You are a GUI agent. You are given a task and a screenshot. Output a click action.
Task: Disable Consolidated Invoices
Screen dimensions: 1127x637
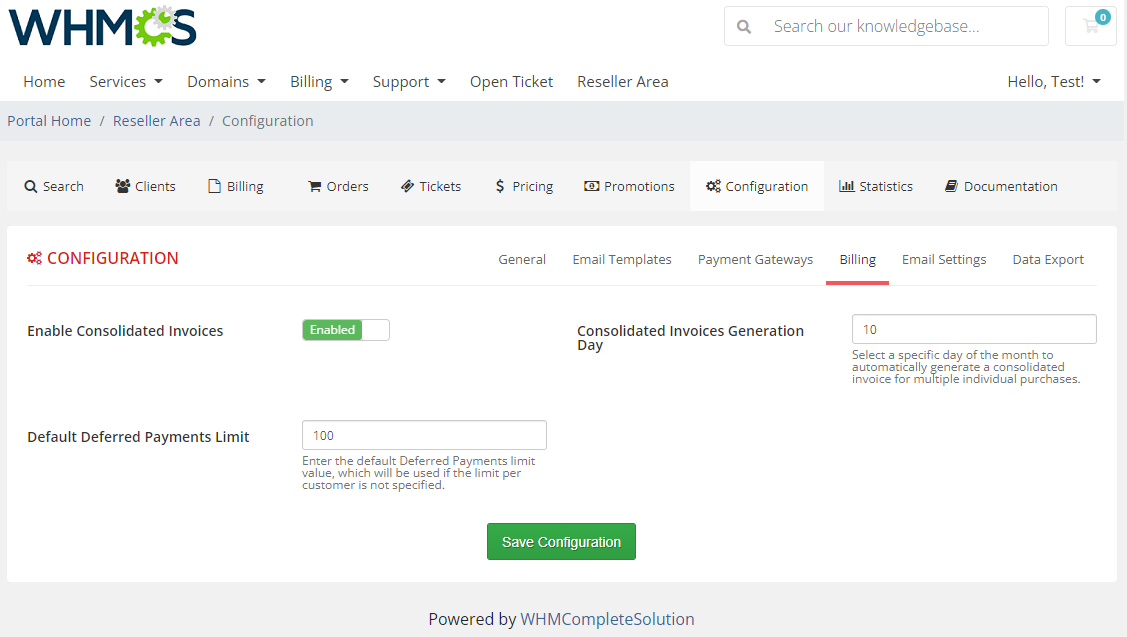tap(345, 329)
